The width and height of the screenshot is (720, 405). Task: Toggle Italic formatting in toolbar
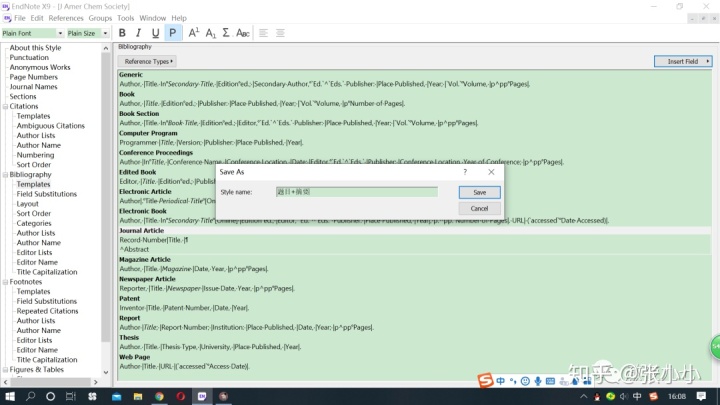(x=138, y=33)
